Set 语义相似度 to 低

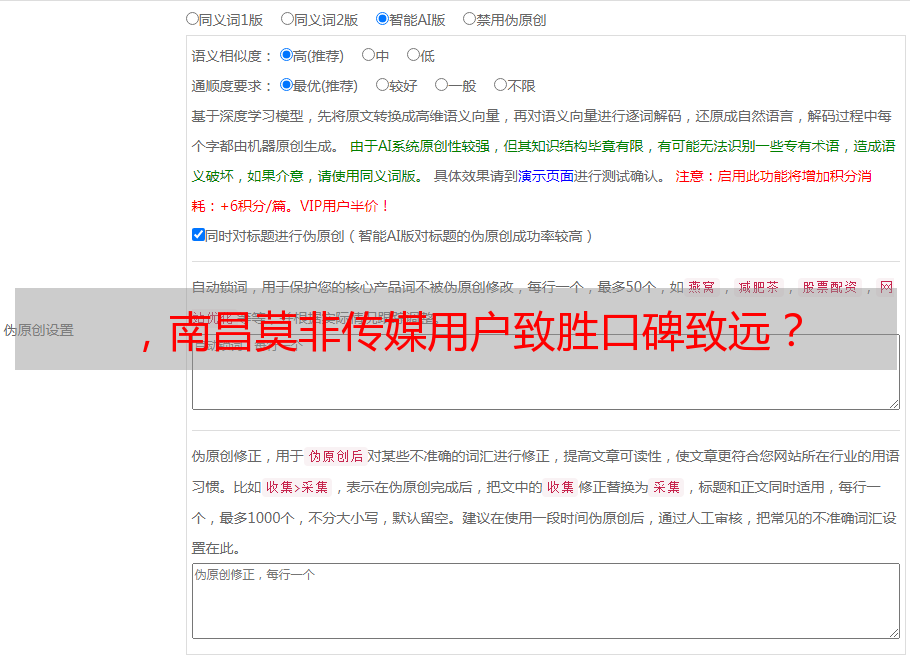click(413, 55)
